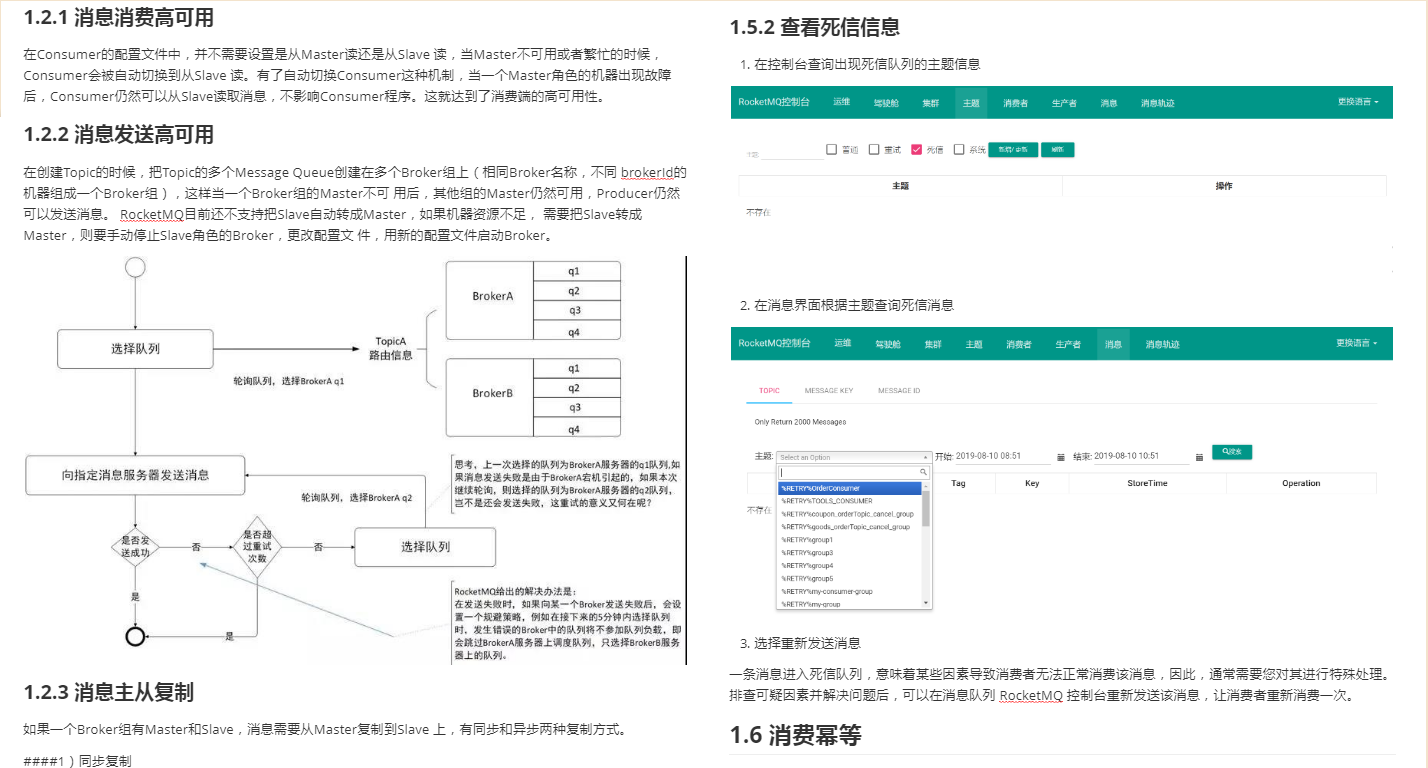Click the heading 1.6 消费幂等
Image resolution: width=1428 pixels, height=768 pixels.
pos(796,736)
